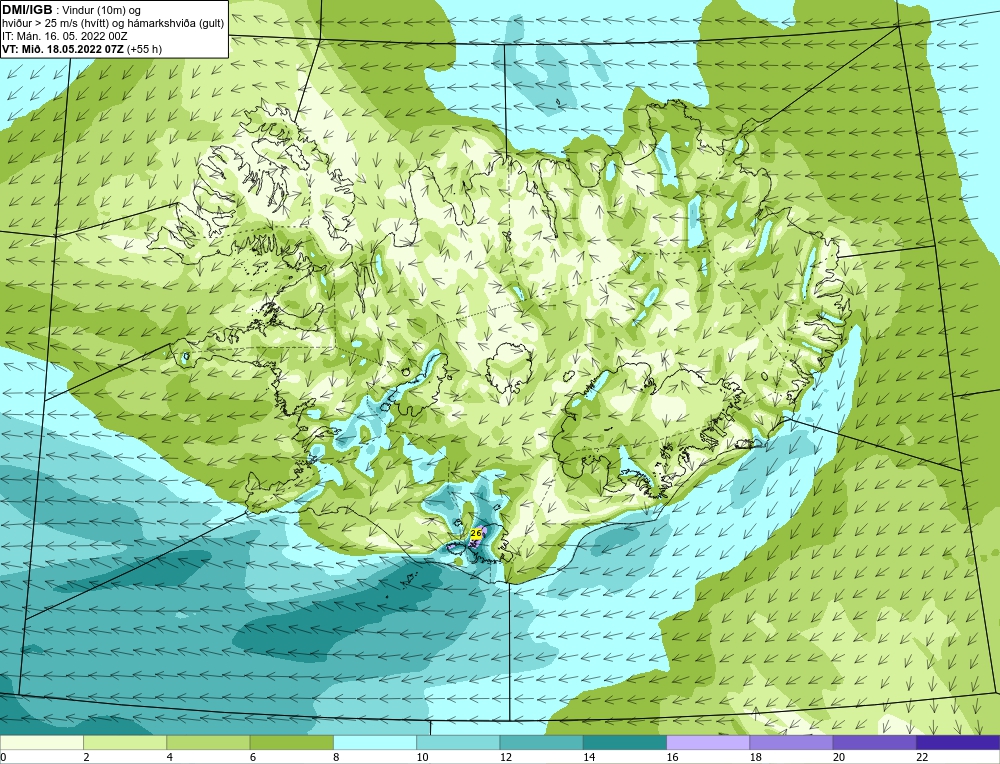The image size is (1000, 764).
Task: Click the legend scale label '18'
Action: click(x=756, y=757)
